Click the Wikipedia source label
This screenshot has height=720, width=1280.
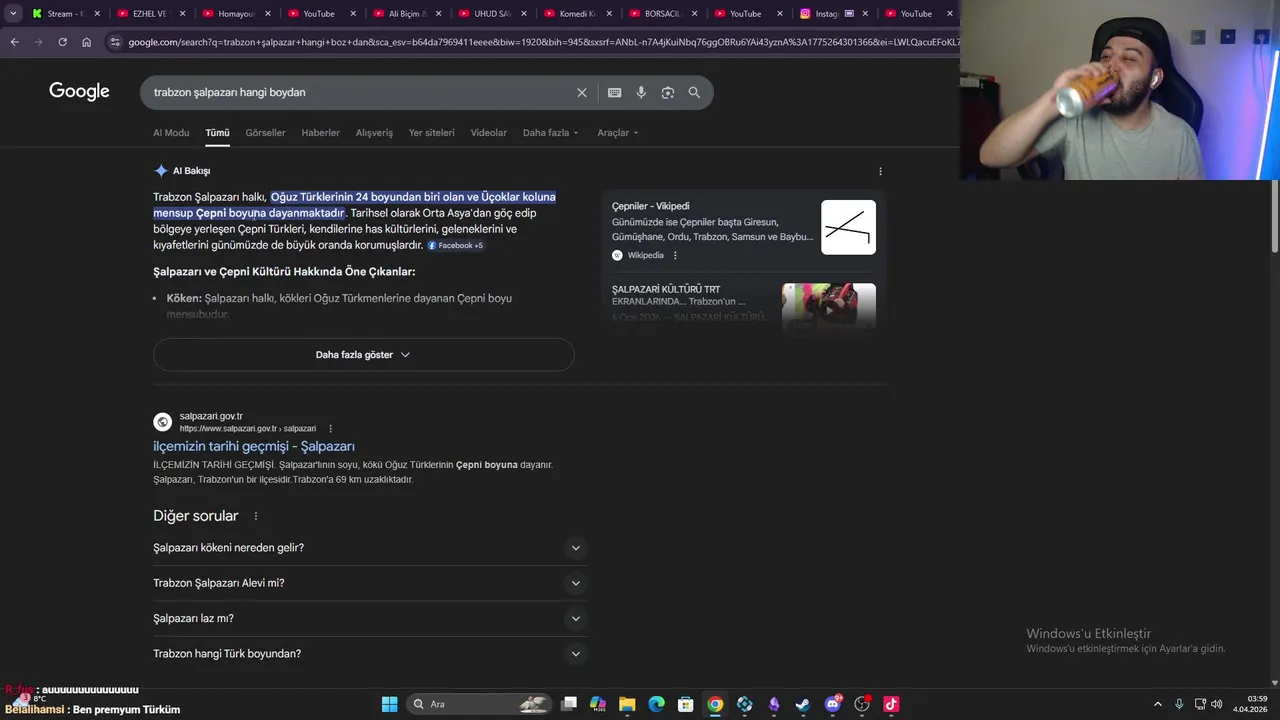[645, 255]
